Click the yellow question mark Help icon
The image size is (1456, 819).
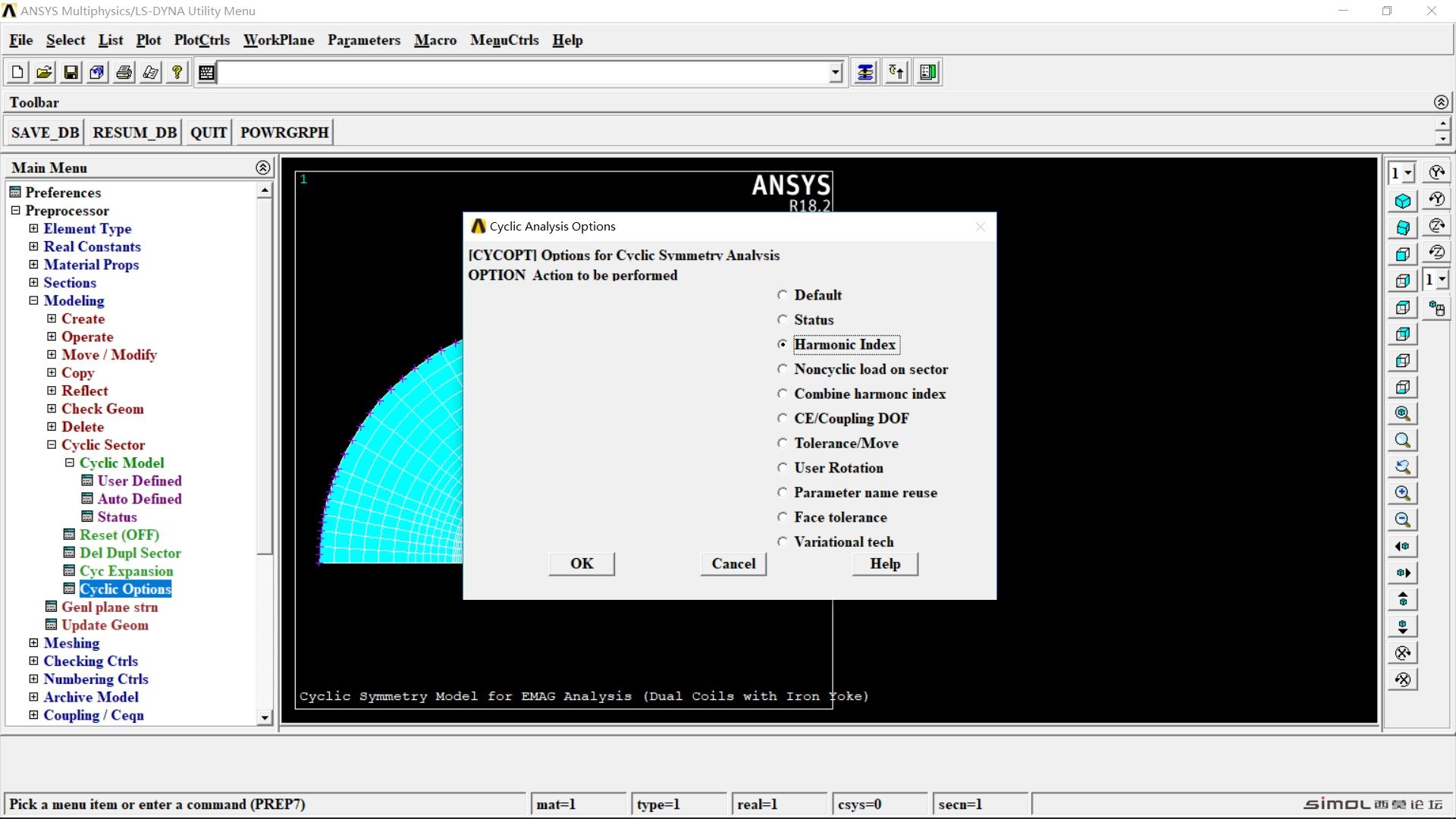(x=177, y=72)
